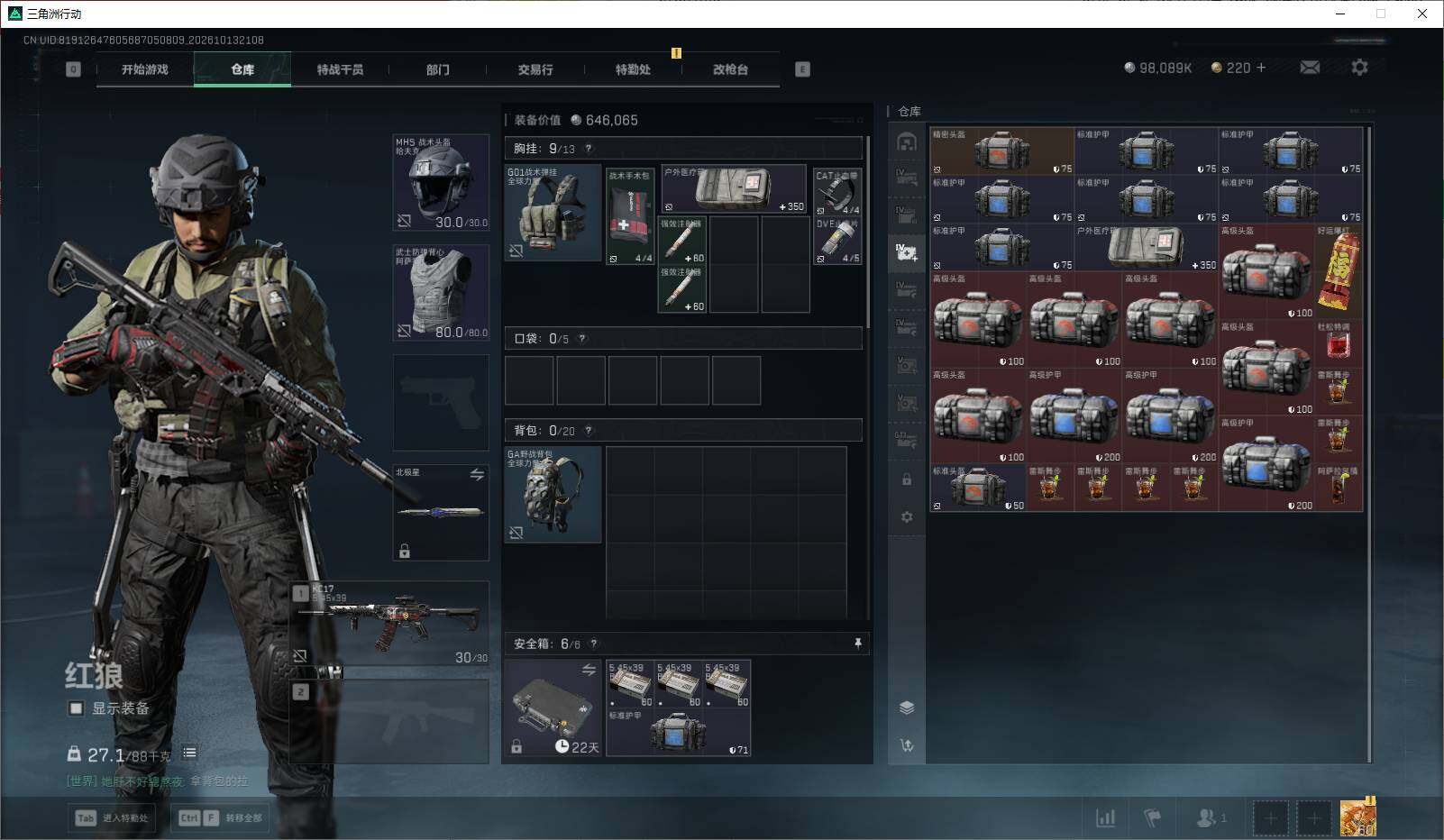
Task: Go to the 部门 tab
Action: pyautogui.click(x=437, y=69)
